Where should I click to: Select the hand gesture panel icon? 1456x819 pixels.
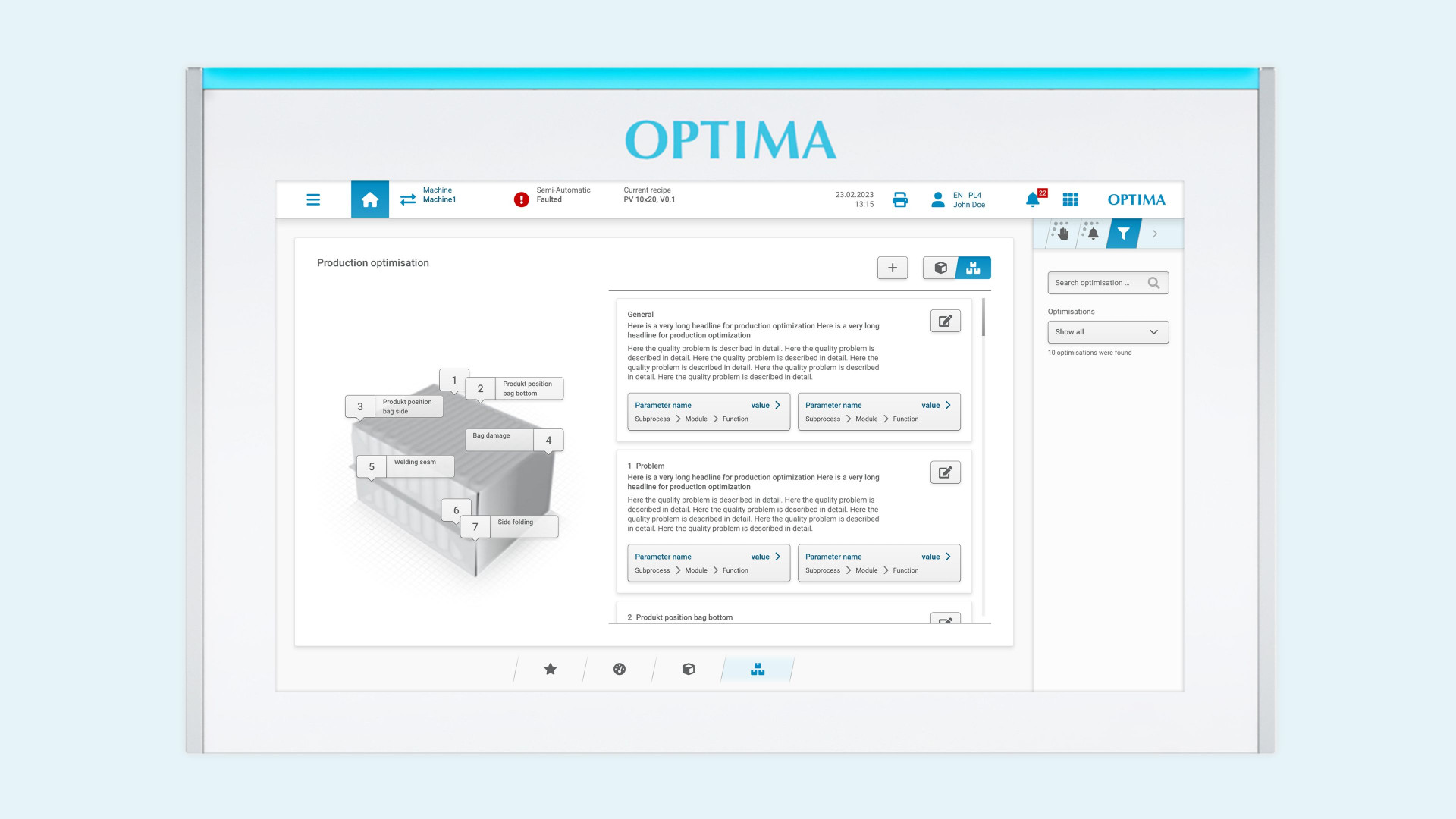(1060, 234)
